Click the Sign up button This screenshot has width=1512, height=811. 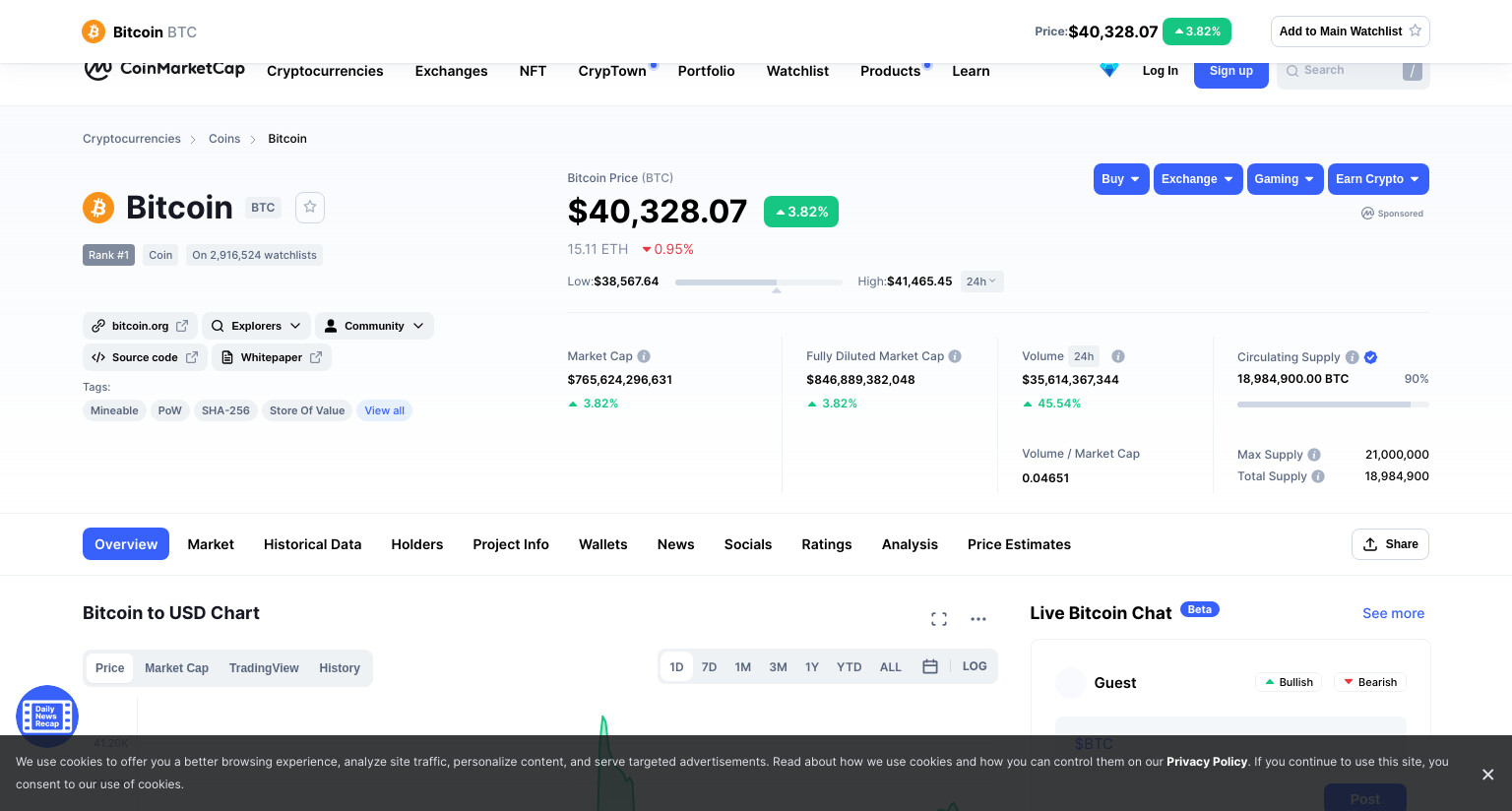pyautogui.click(x=1231, y=71)
